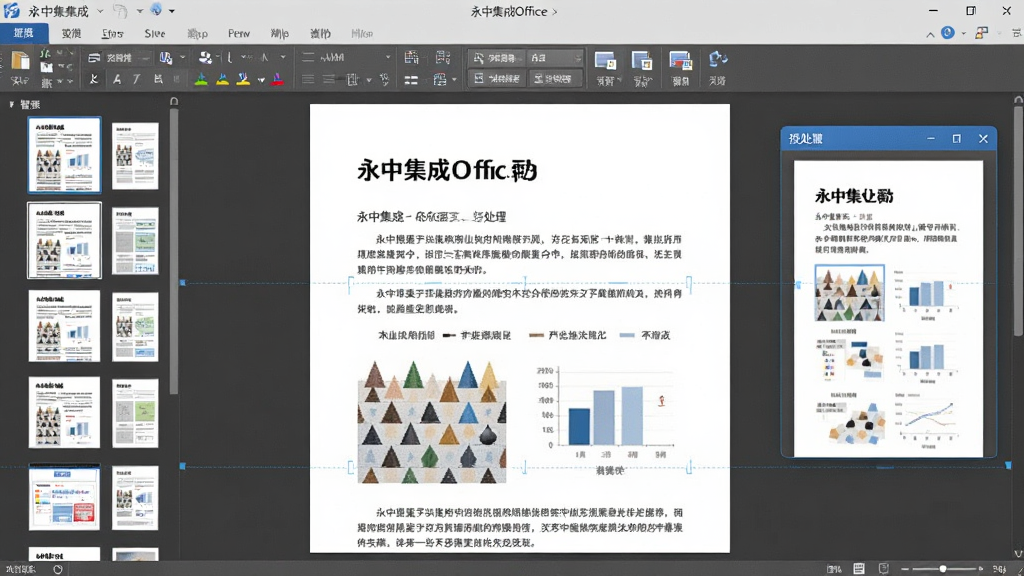The image size is (1024, 576).
Task: Click the document title 永中集成Offic heading
Action: pos(447,170)
